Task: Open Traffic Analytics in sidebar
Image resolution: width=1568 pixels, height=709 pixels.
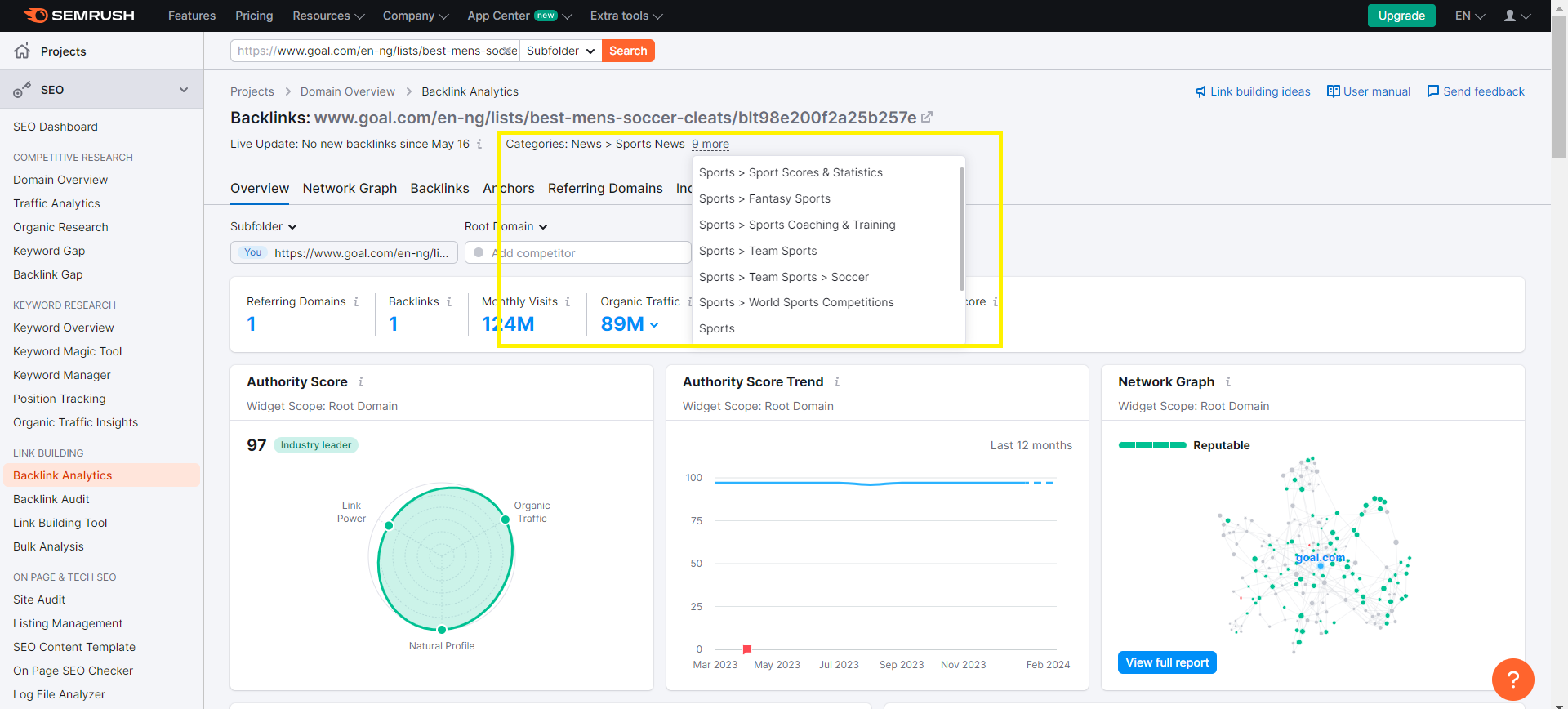Action: pyautogui.click(x=56, y=203)
